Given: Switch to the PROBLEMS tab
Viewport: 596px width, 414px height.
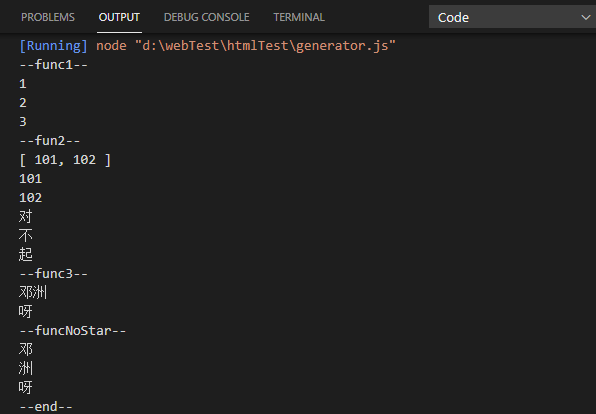Looking at the screenshot, I should pos(48,17).
